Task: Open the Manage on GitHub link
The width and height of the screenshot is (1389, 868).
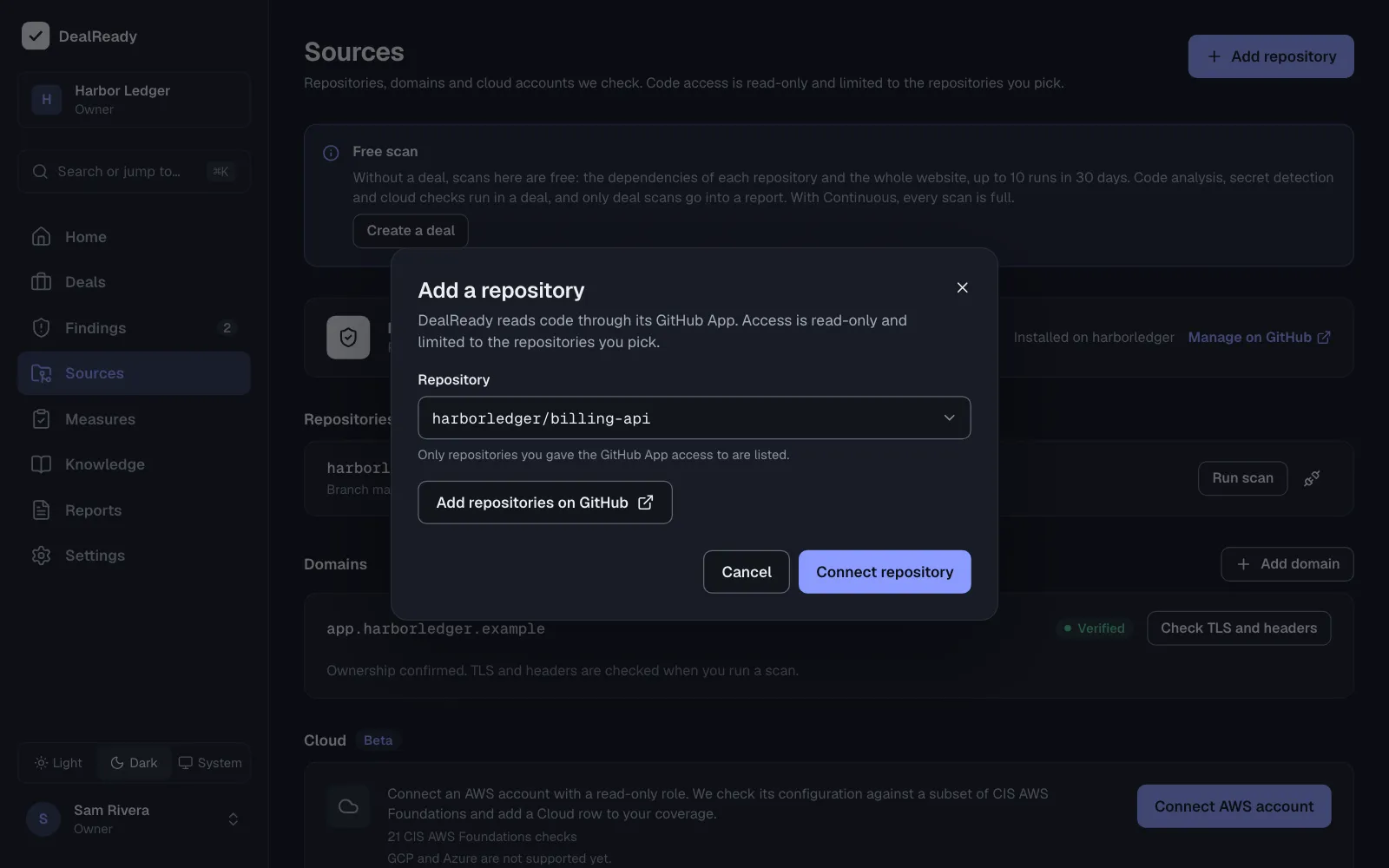Action: coord(1259,338)
